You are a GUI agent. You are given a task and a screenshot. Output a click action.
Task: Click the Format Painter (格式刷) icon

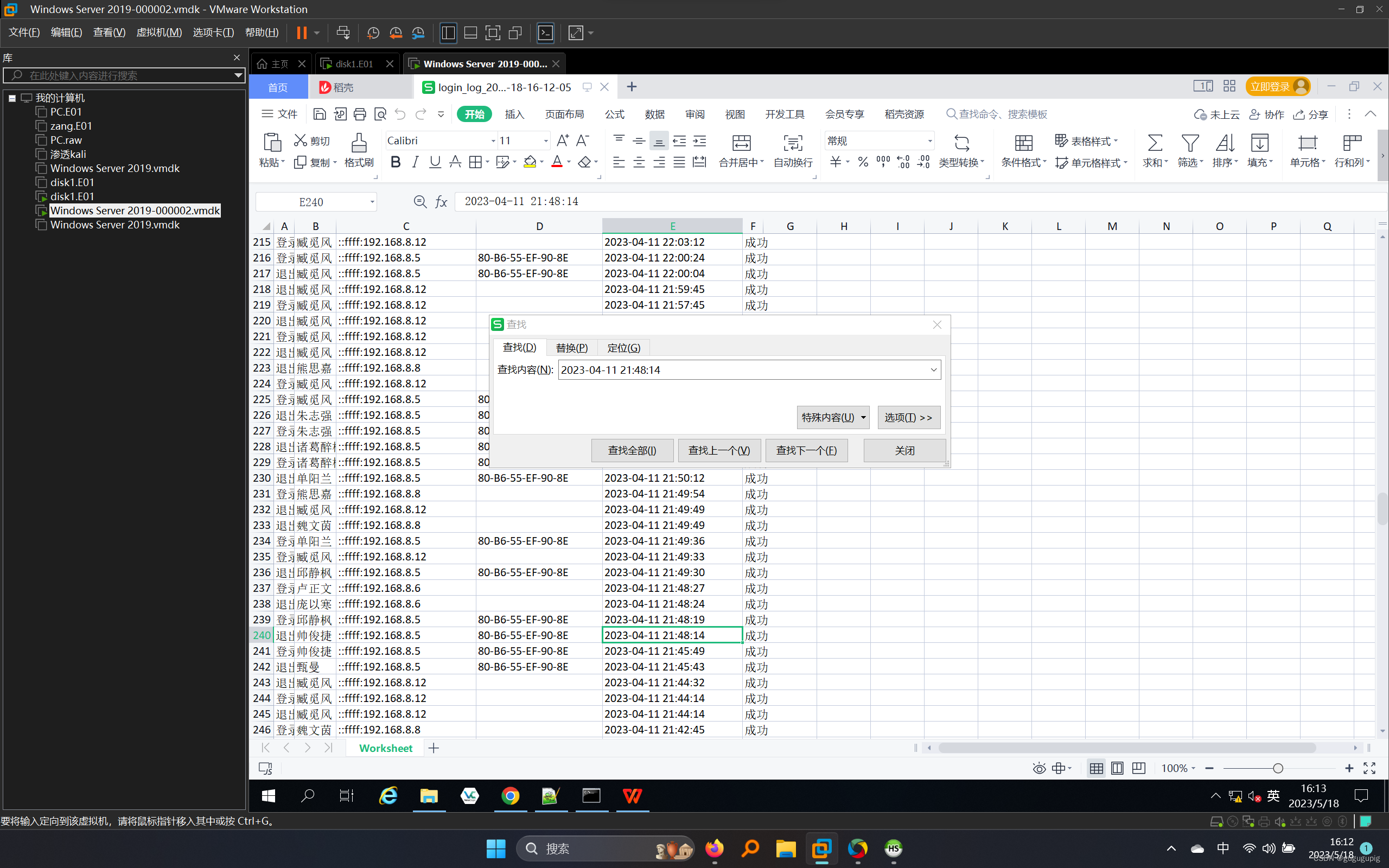click(x=359, y=144)
